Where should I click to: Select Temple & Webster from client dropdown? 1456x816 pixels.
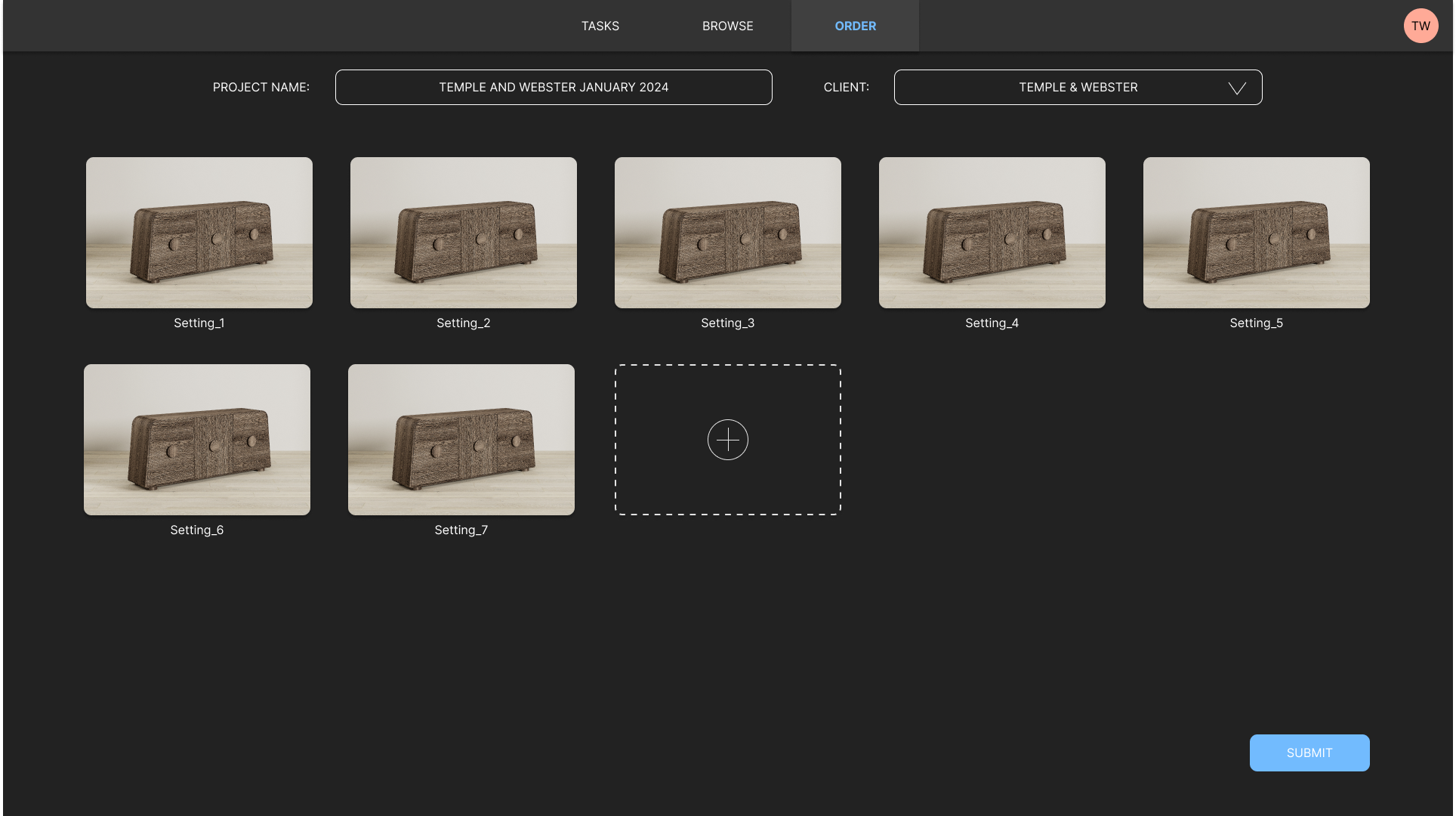[x=1078, y=87]
